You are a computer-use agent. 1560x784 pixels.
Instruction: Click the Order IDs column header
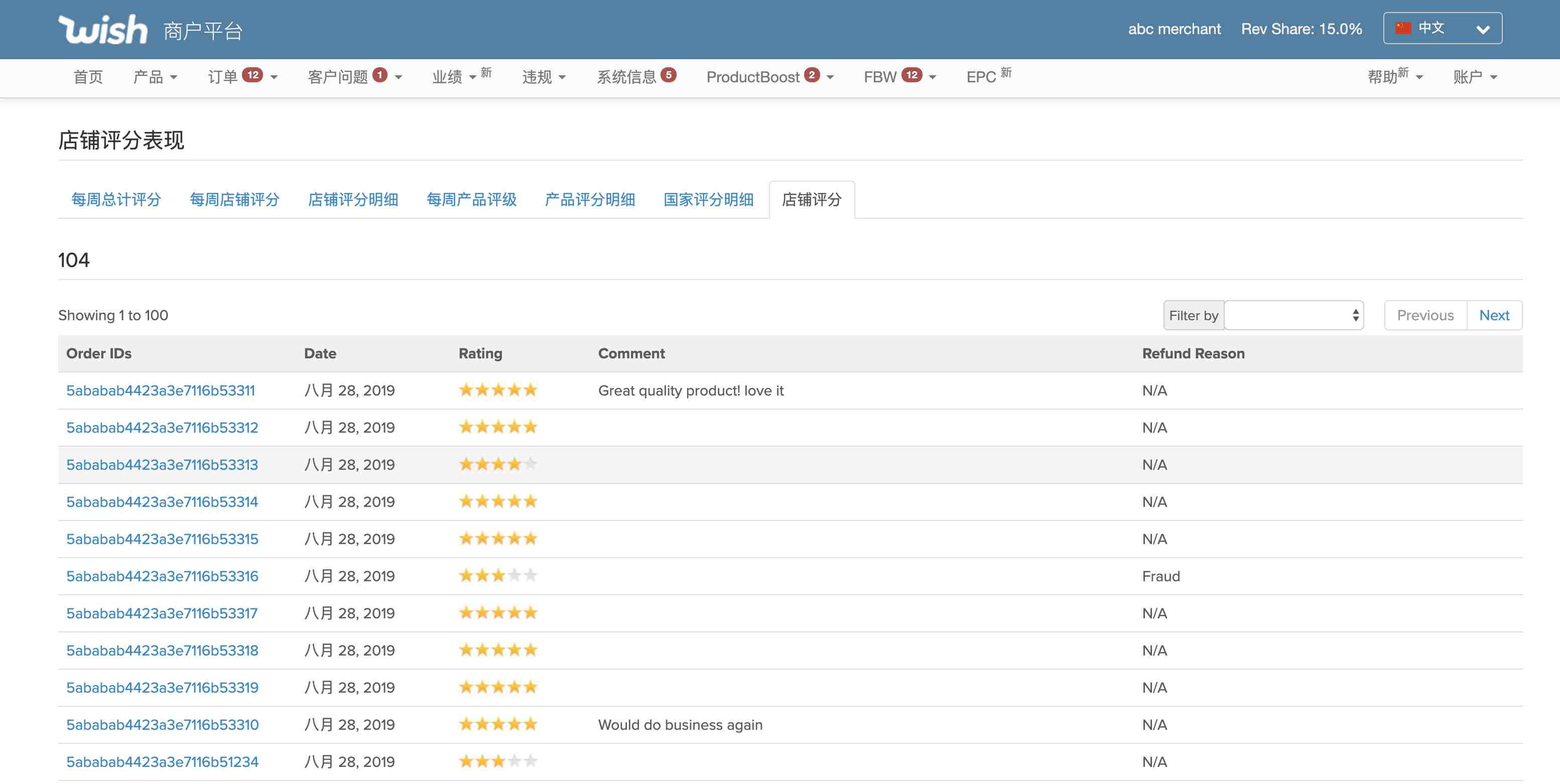point(99,353)
